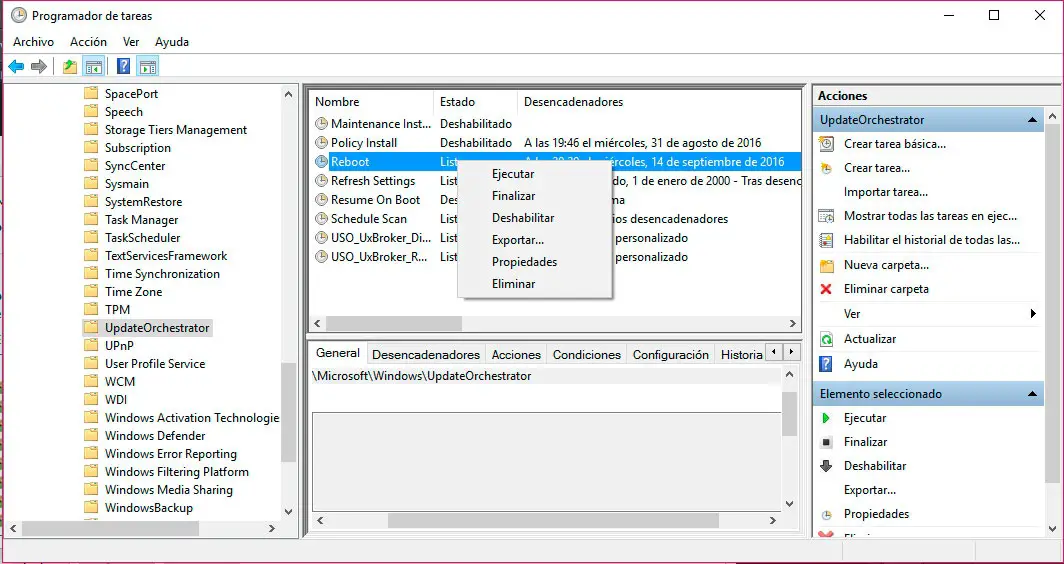Screen dimensions: 1064x564
Task: Open the Ver menu in menu bar
Action: tap(131, 42)
